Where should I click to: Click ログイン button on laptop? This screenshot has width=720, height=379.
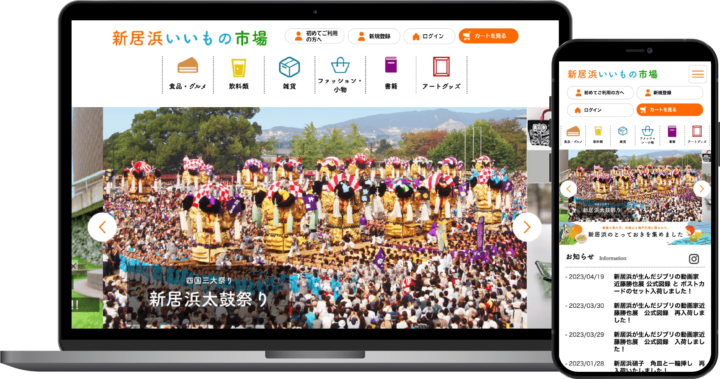click(x=429, y=36)
